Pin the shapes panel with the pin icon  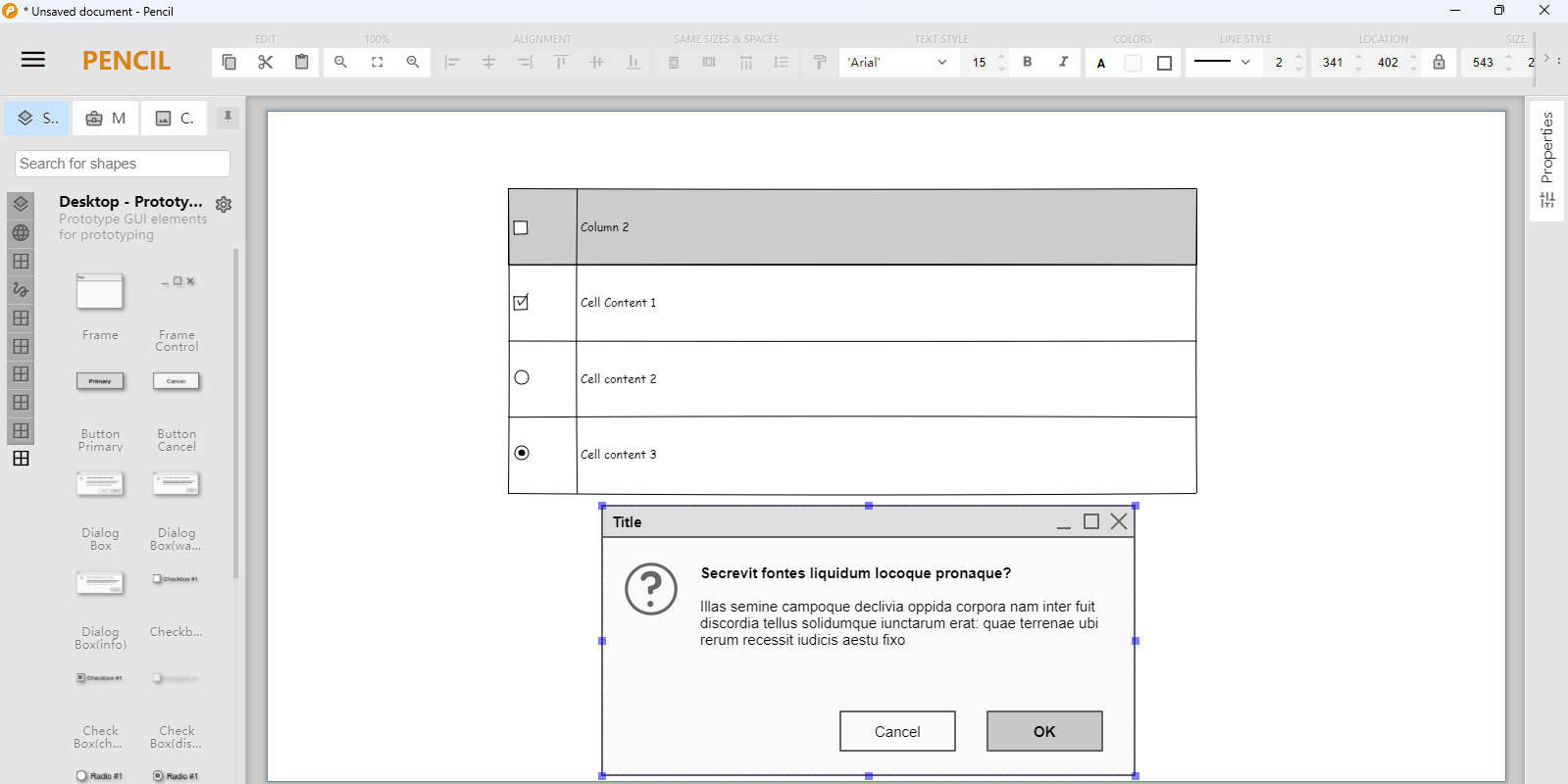pyautogui.click(x=228, y=118)
